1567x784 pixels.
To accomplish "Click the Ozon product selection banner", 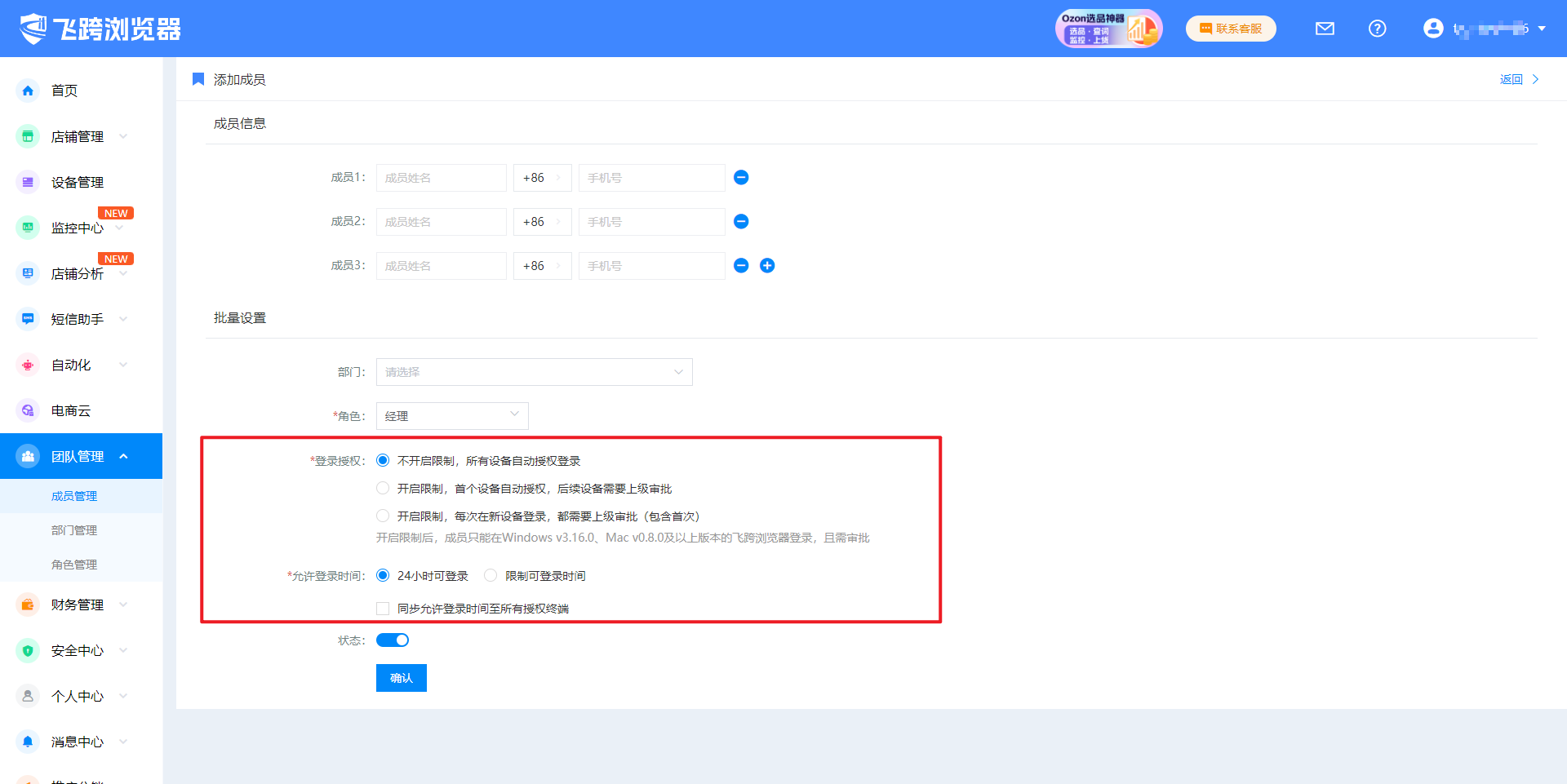I will coord(1108,29).
